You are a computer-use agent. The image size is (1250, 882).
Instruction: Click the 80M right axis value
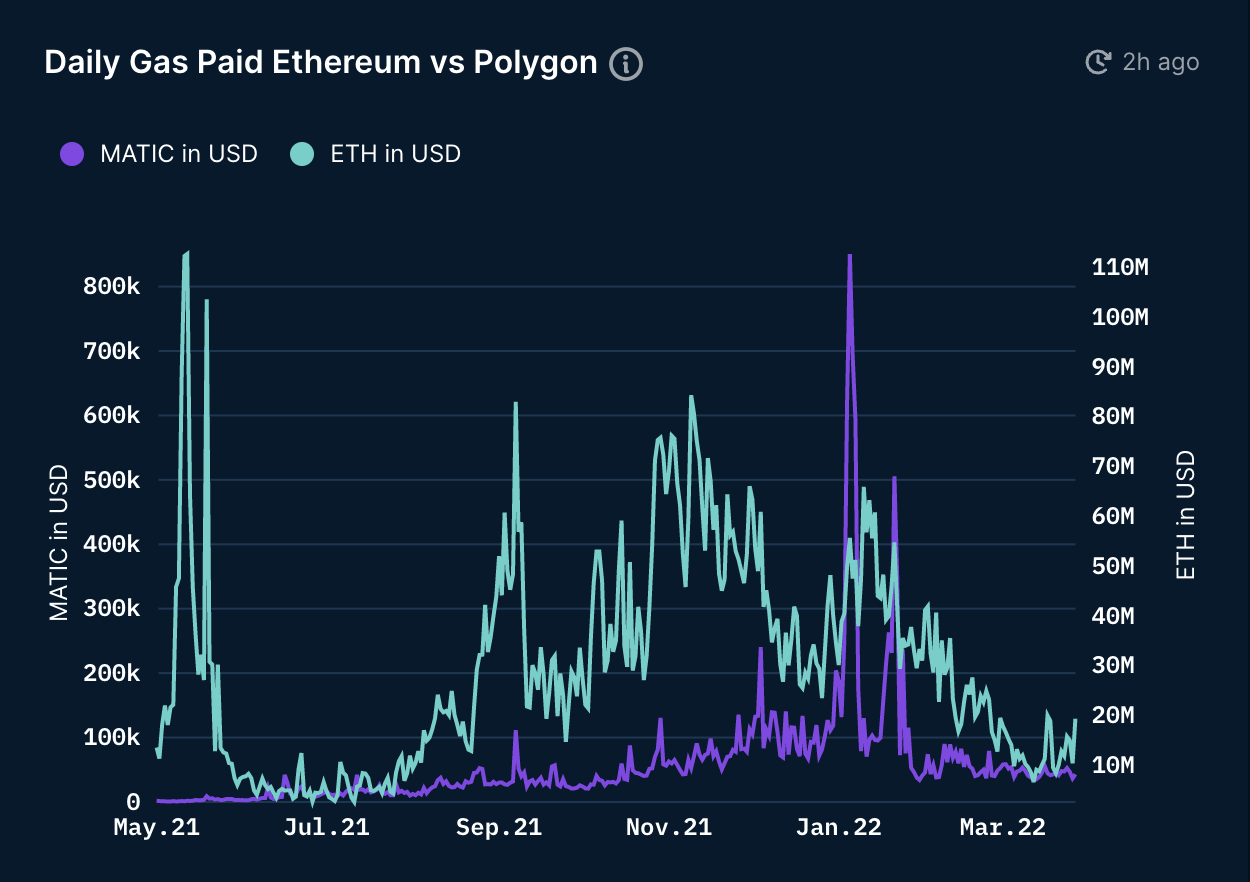pyautogui.click(x=1112, y=416)
